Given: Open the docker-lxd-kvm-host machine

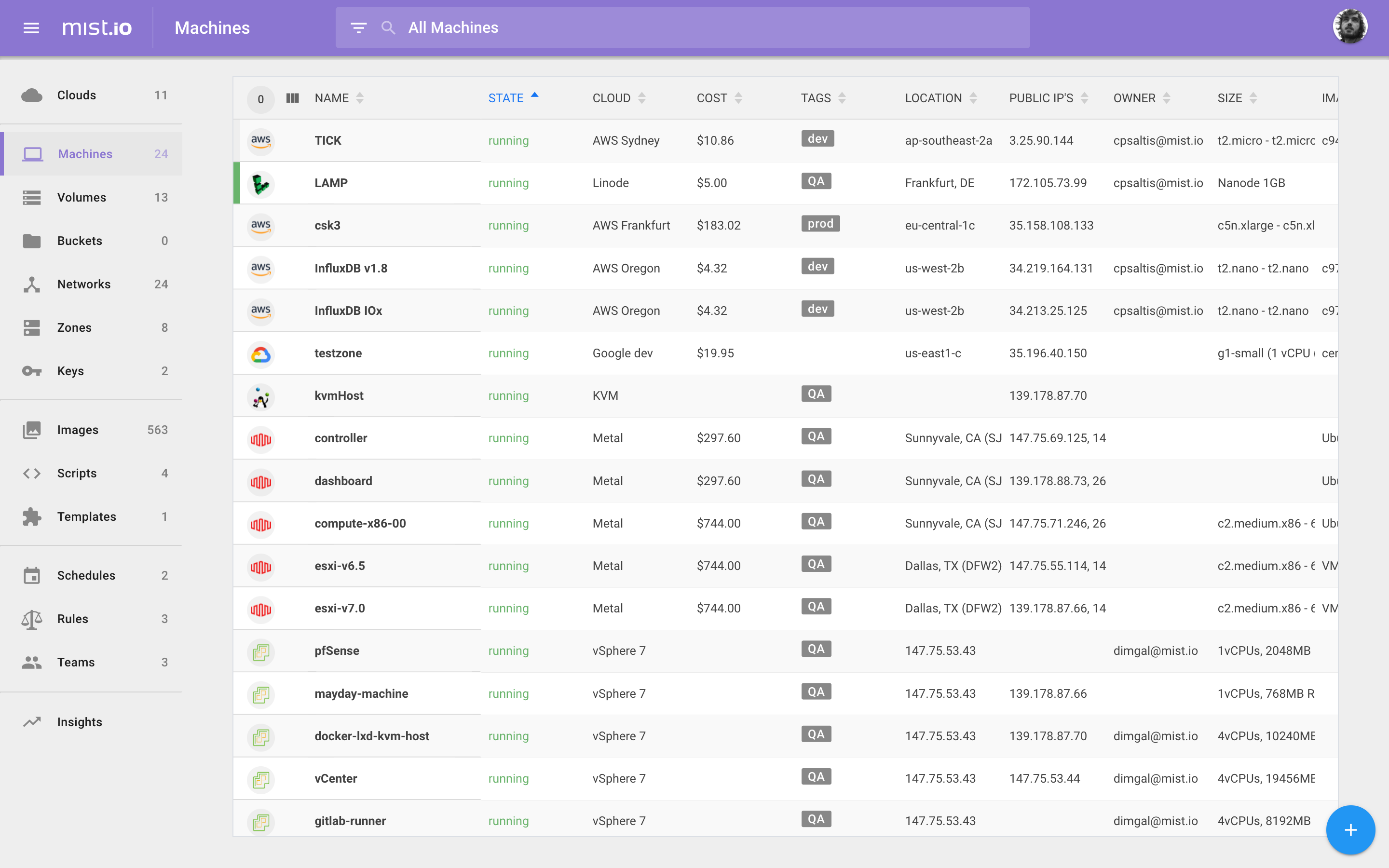Looking at the screenshot, I should pos(372,736).
